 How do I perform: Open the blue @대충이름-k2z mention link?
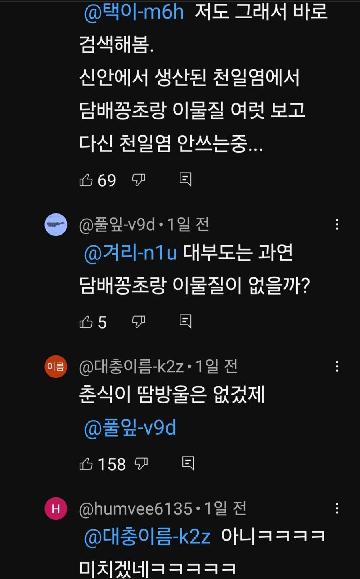[x=147, y=536]
